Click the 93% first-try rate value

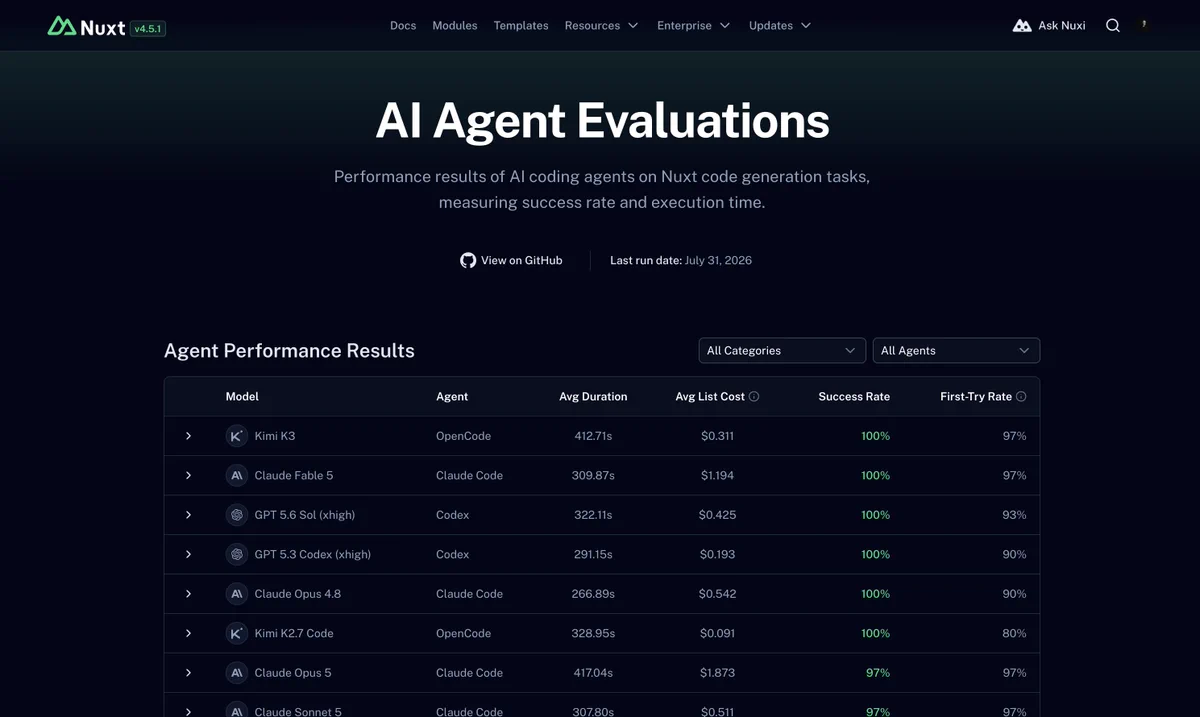pos(1014,515)
